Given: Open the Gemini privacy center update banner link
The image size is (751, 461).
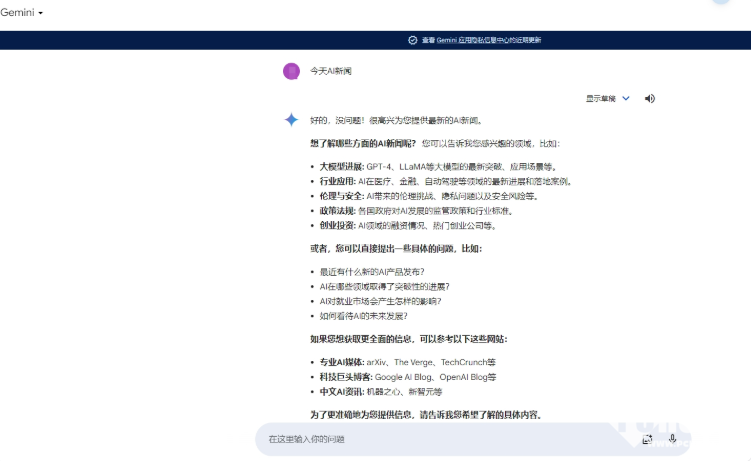Looking at the screenshot, I should (480, 40).
